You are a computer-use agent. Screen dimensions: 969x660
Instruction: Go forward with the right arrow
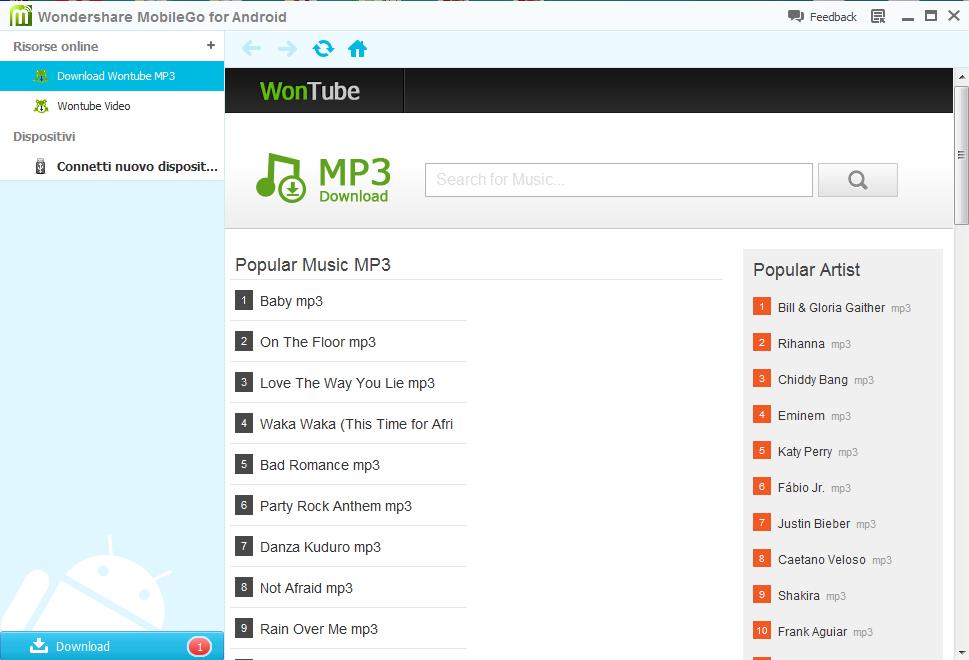287,48
